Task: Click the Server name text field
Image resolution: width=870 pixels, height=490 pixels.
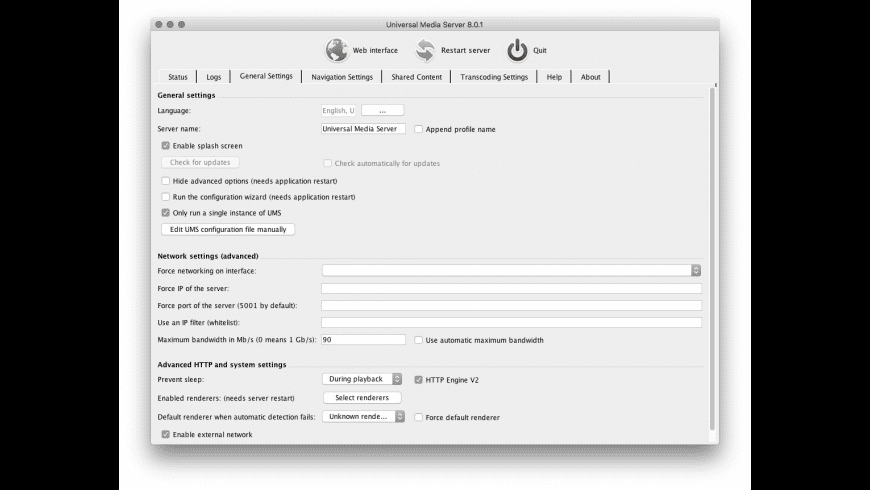Action: [363, 129]
